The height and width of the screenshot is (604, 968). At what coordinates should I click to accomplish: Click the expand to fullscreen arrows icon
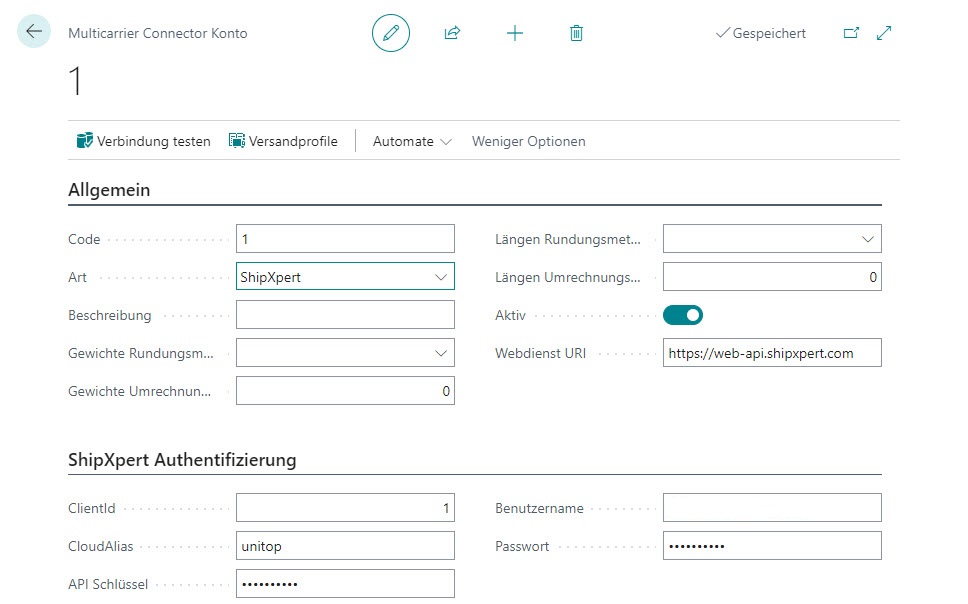point(884,33)
